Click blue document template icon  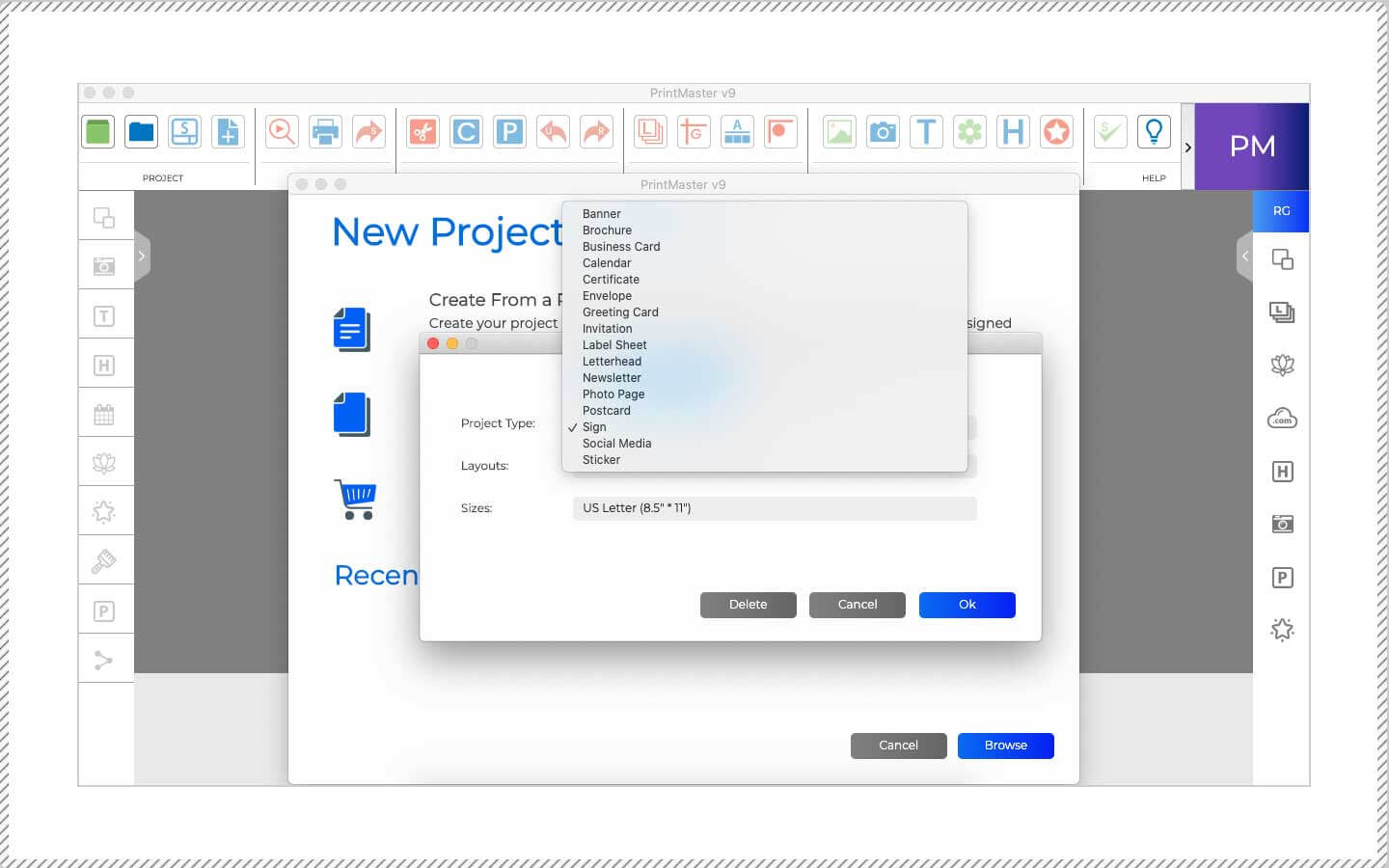[x=352, y=330]
